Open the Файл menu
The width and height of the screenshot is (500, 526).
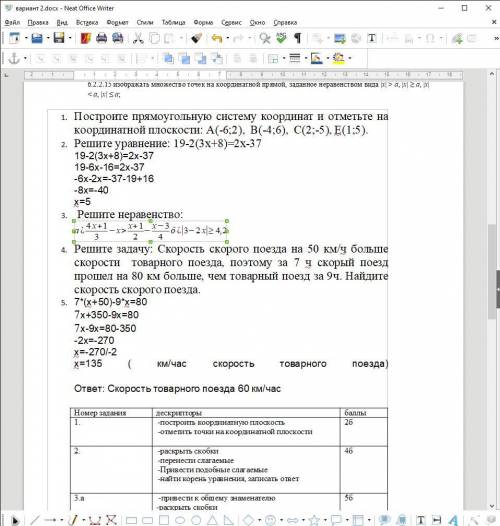pos(12,22)
